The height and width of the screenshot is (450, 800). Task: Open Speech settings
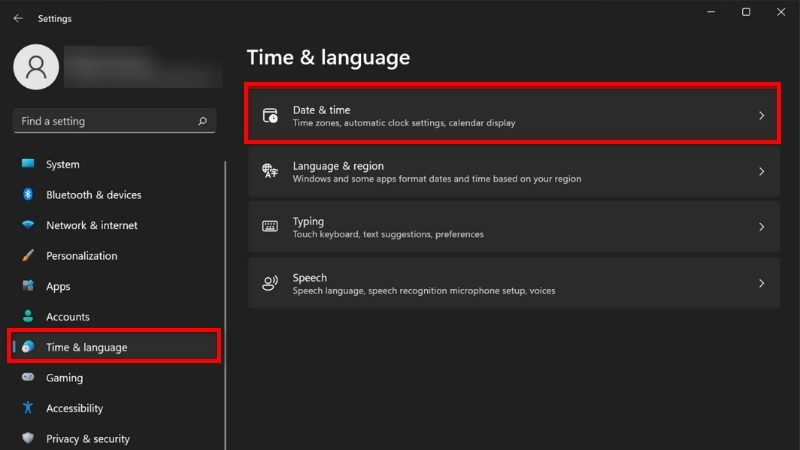click(514, 283)
